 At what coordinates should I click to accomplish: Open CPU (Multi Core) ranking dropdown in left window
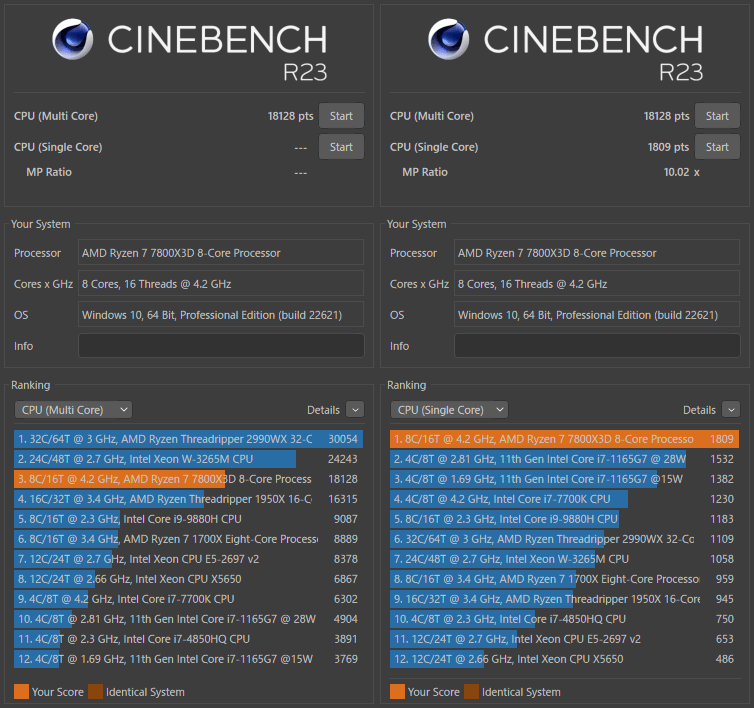[73, 410]
